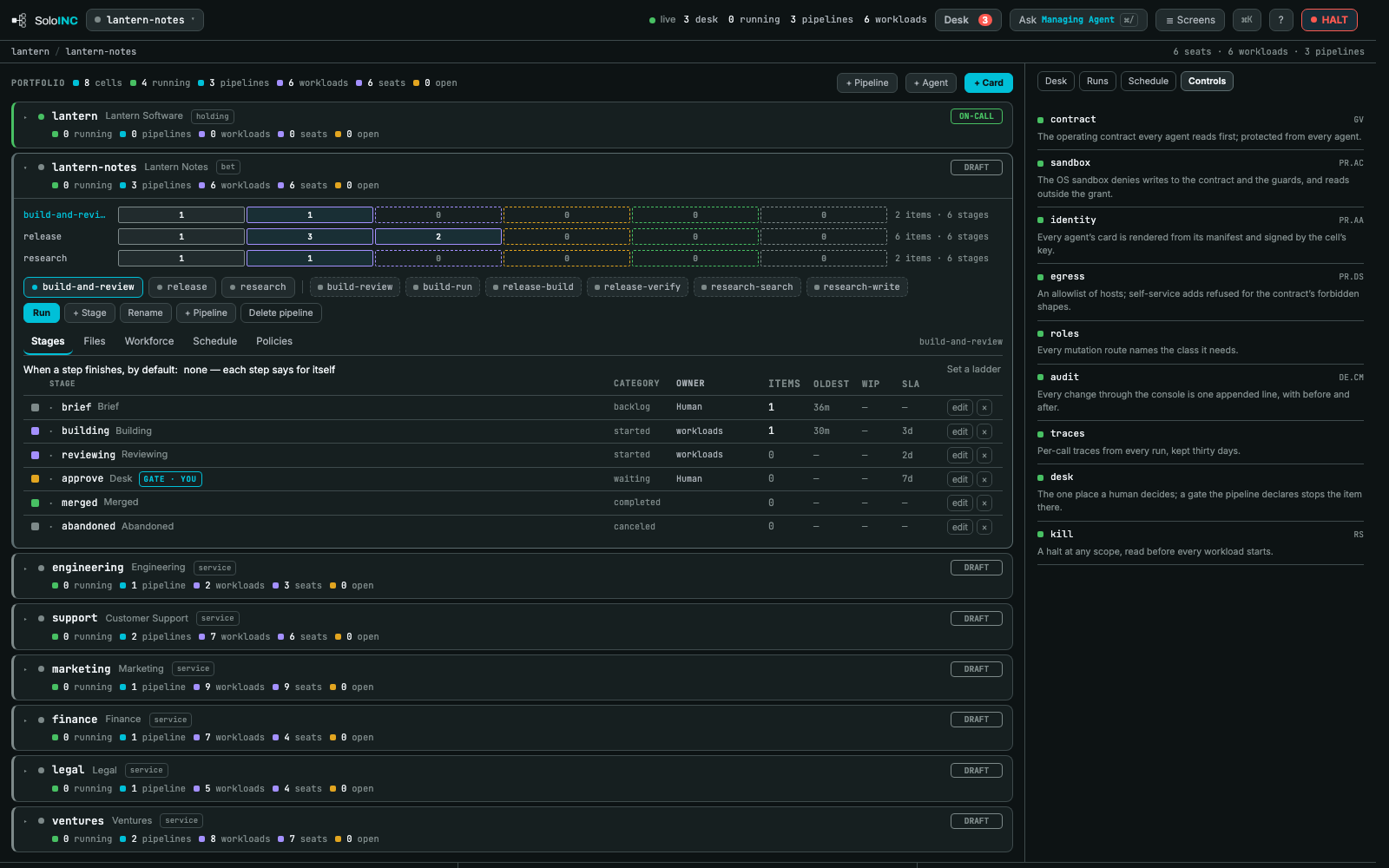Click the Delete pipeline button
Viewport: 1389px width, 868px height.
pos(280,313)
